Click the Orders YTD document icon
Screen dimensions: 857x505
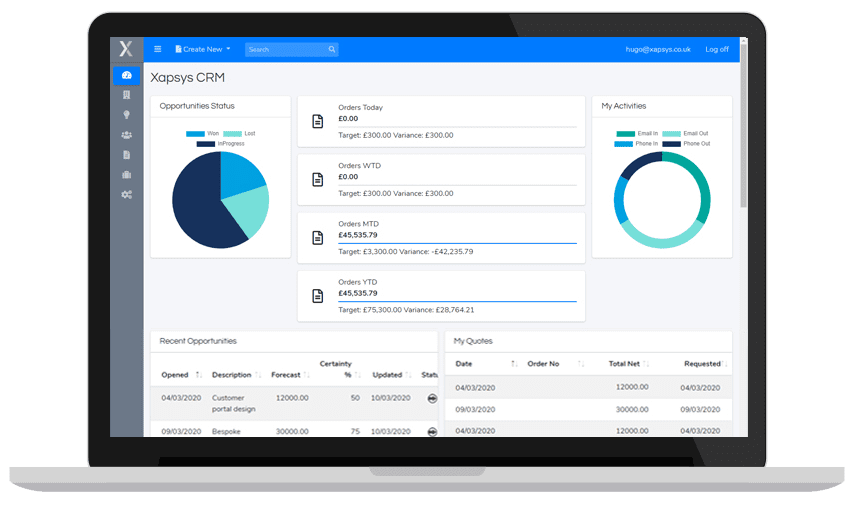(x=318, y=296)
